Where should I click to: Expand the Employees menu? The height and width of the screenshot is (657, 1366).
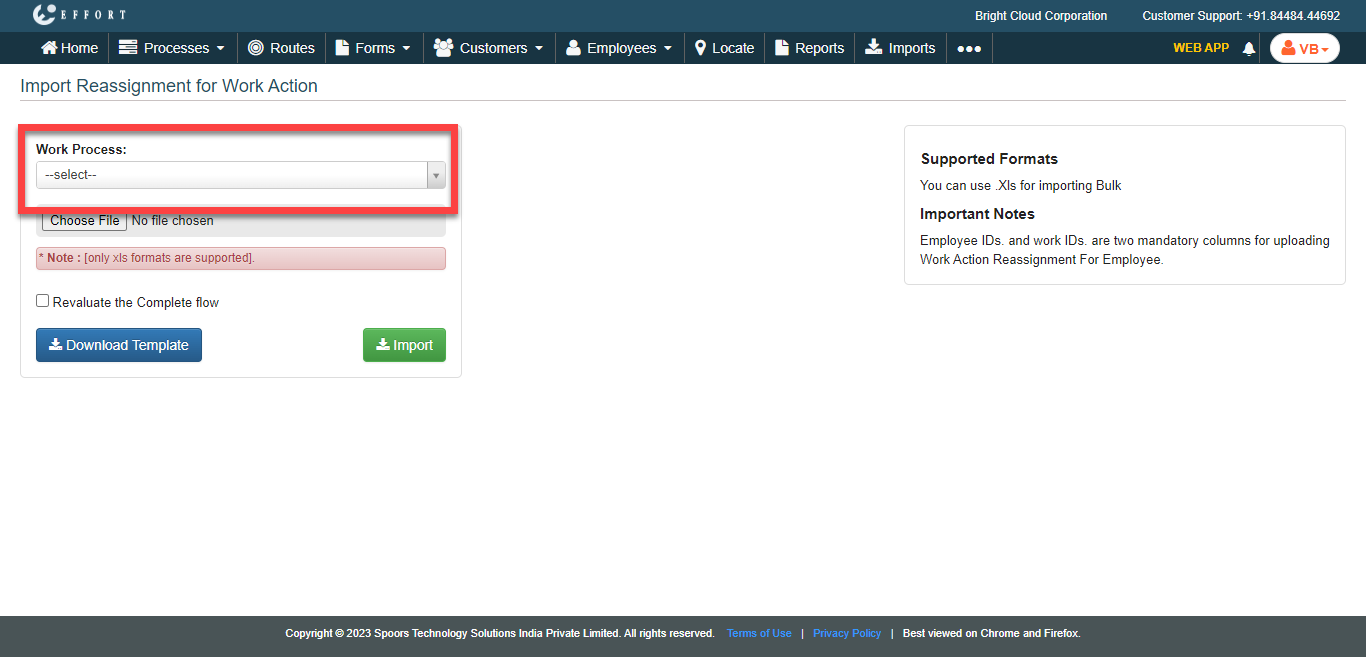pyautogui.click(x=619, y=48)
